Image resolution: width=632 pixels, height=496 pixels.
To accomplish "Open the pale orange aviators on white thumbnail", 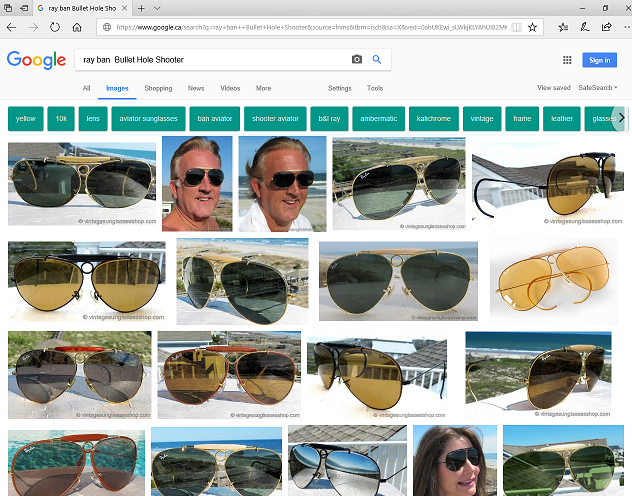I will coord(554,281).
